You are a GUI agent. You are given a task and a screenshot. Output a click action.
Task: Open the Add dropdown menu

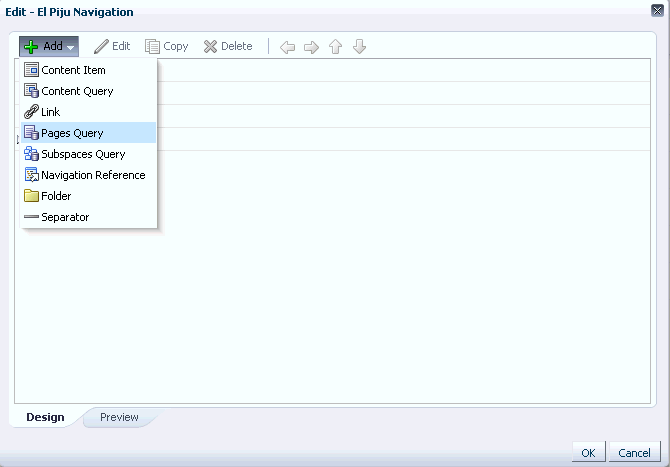(x=49, y=46)
